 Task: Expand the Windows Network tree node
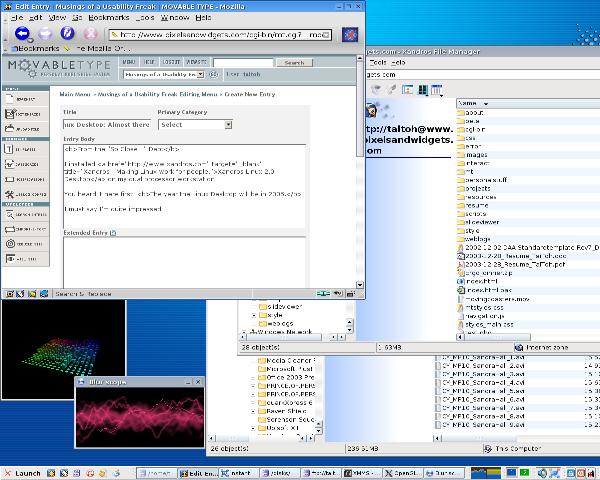pos(244,332)
